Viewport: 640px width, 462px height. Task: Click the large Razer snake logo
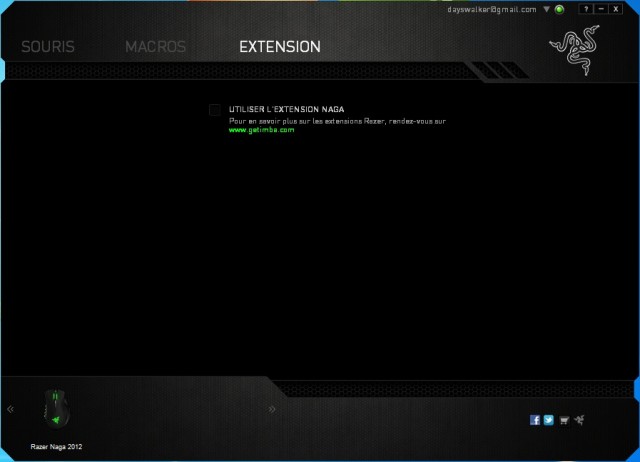[575, 50]
